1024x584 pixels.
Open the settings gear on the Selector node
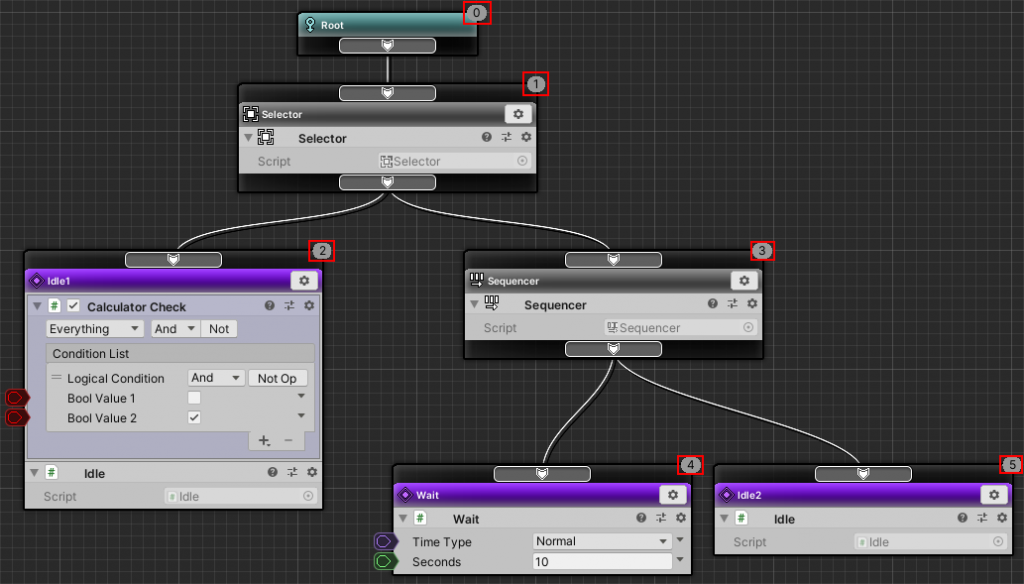519,113
